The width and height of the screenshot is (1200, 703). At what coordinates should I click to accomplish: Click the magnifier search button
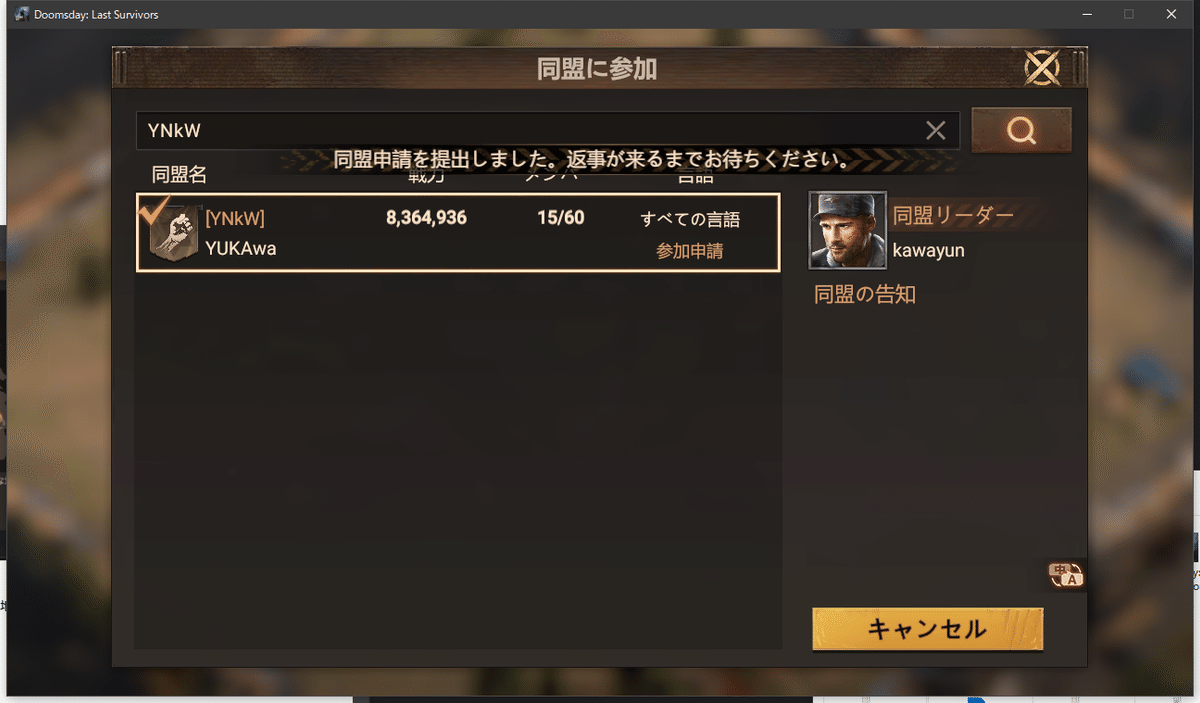tap(1021, 130)
